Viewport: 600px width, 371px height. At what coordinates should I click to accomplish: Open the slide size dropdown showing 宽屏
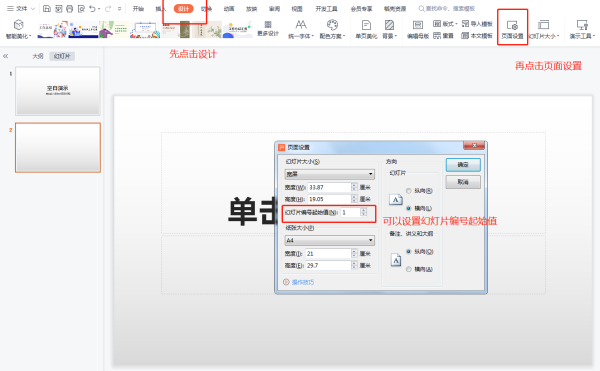tap(329, 174)
